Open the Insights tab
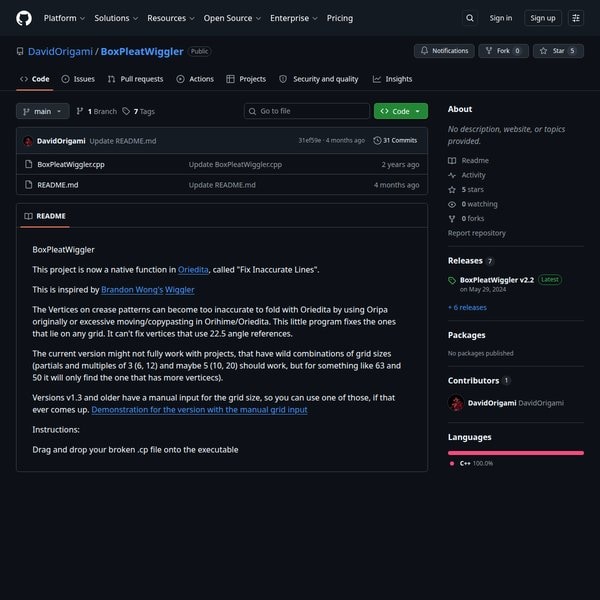 click(393, 79)
